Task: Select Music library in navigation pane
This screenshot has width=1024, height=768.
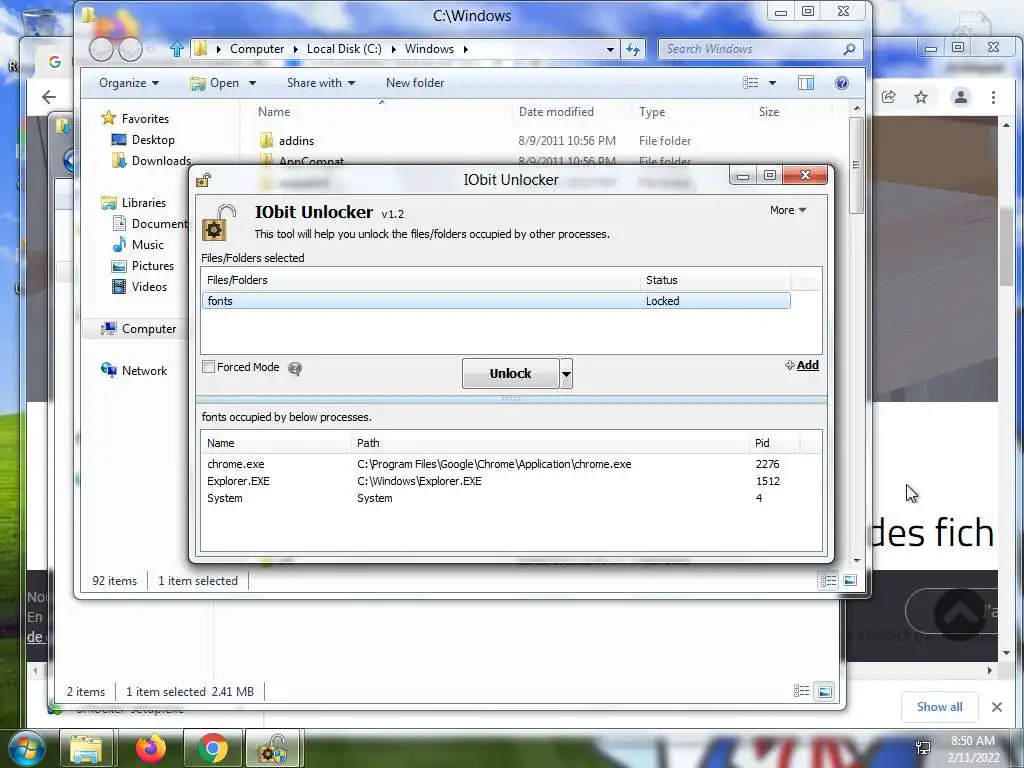Action: point(148,245)
